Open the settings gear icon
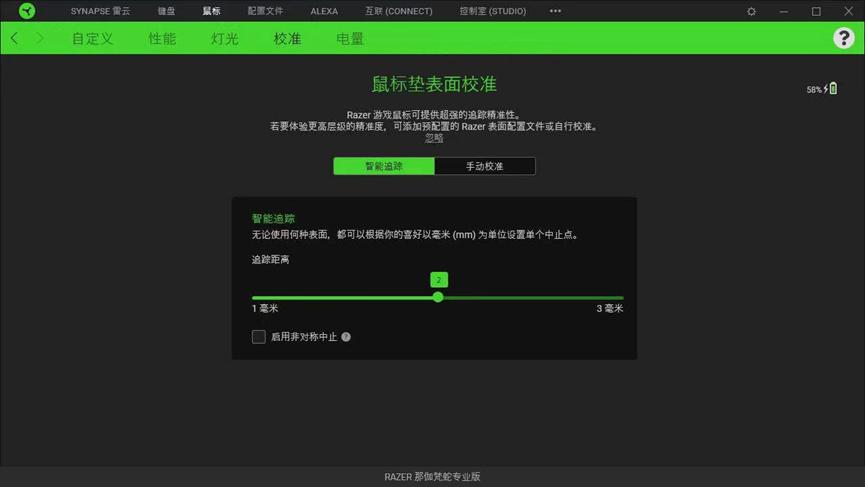865x487 pixels. coord(751,11)
